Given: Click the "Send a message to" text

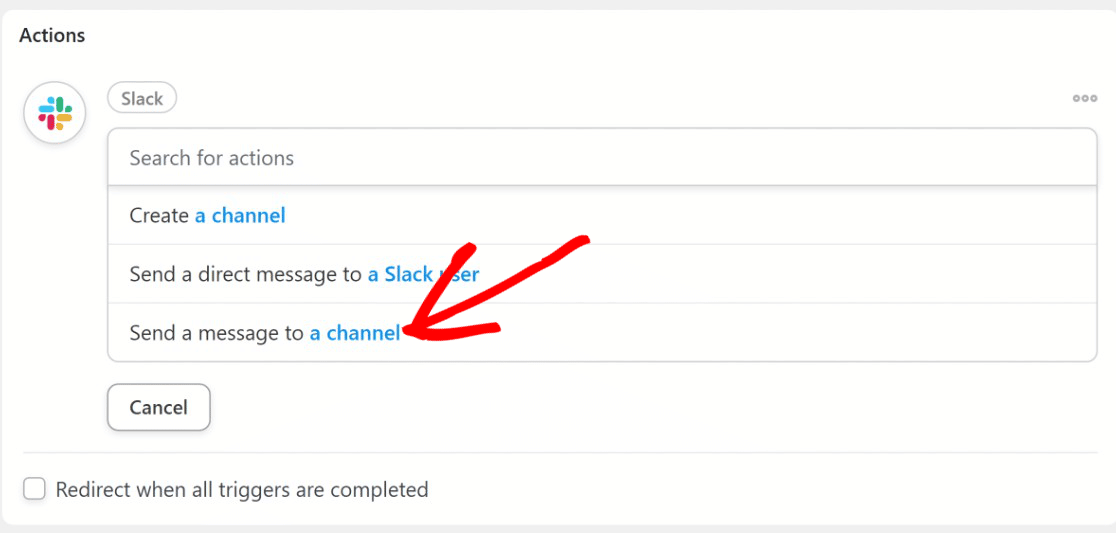Looking at the screenshot, I should point(216,333).
